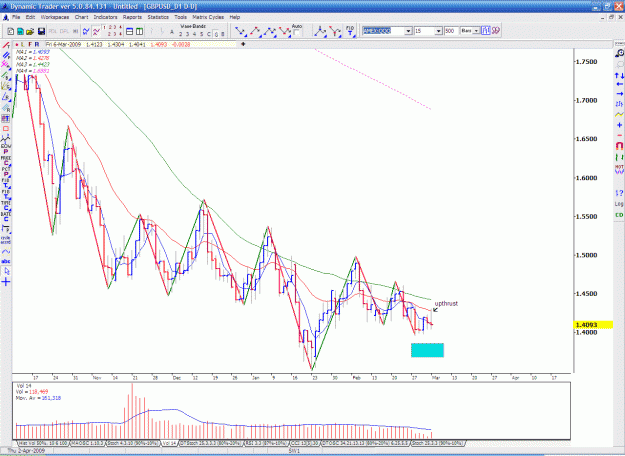
Task: Open the File menu
Action: [16, 17]
